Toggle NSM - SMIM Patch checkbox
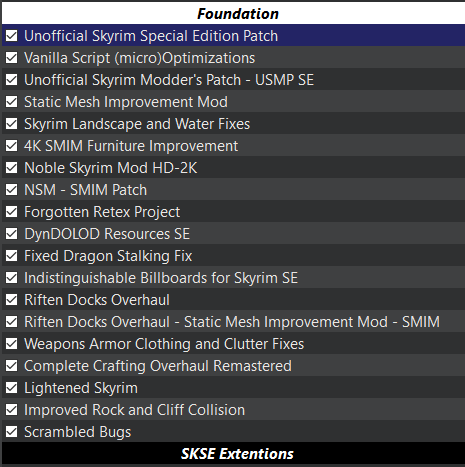Image resolution: width=465 pixels, height=467 pixels. point(12,189)
